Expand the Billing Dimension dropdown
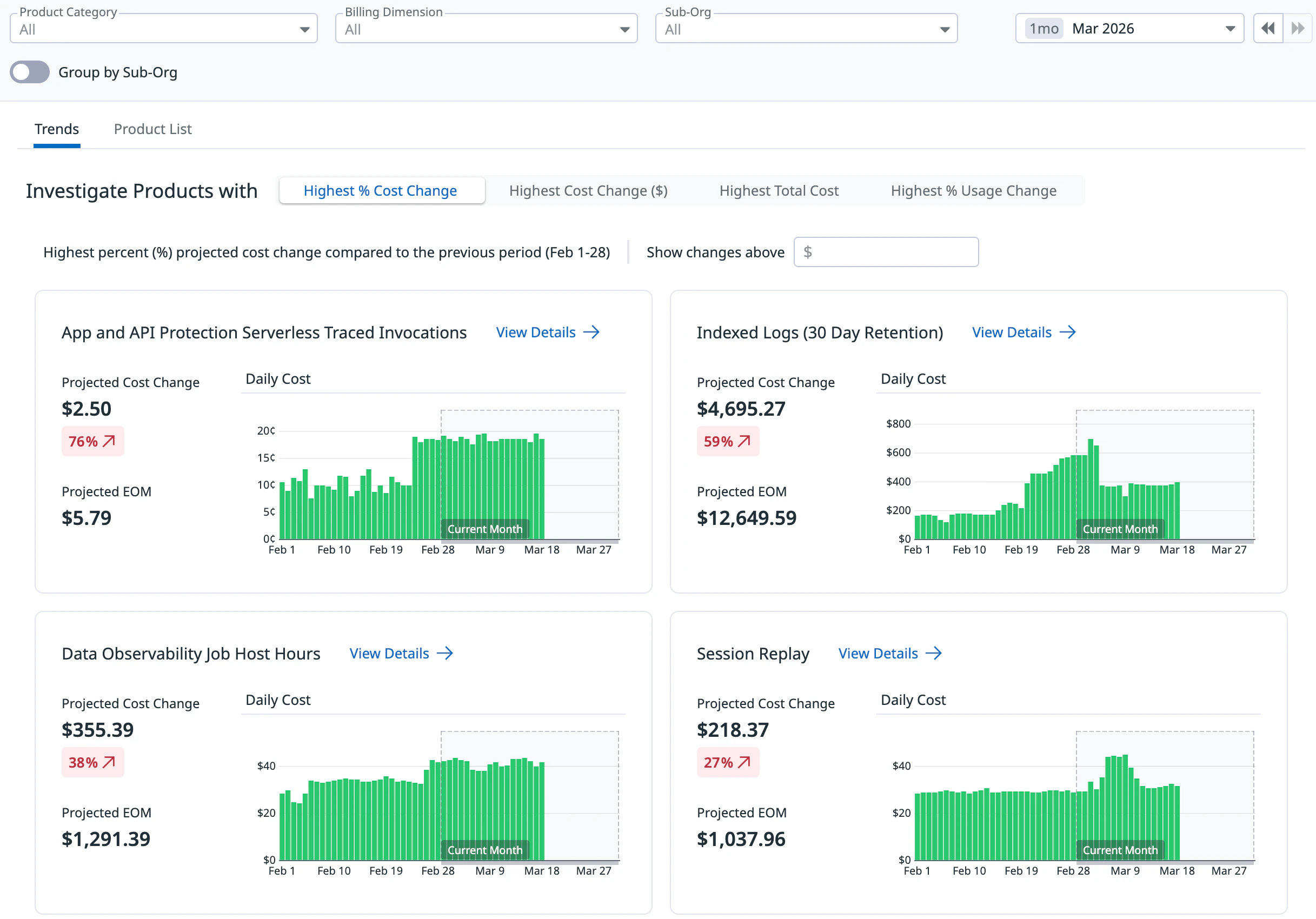Viewport: 1316px width, 919px height. [x=486, y=29]
